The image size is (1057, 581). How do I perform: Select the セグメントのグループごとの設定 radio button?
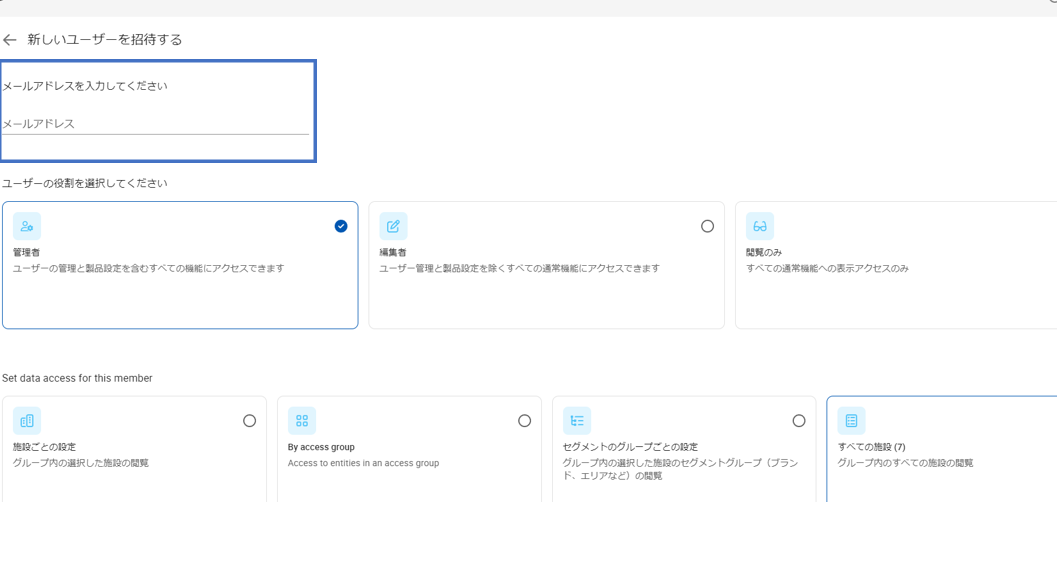coord(799,421)
